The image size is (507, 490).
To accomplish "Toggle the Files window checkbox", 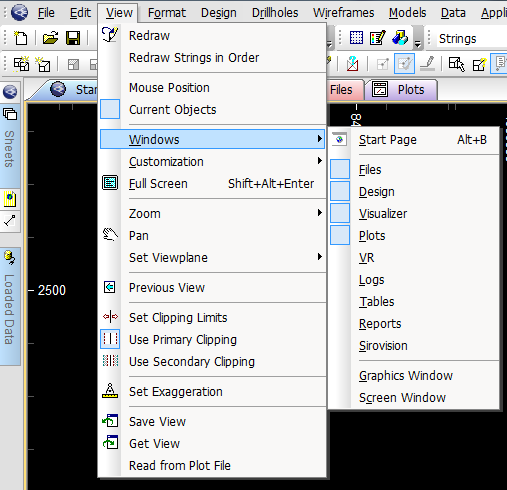I will point(340,169).
